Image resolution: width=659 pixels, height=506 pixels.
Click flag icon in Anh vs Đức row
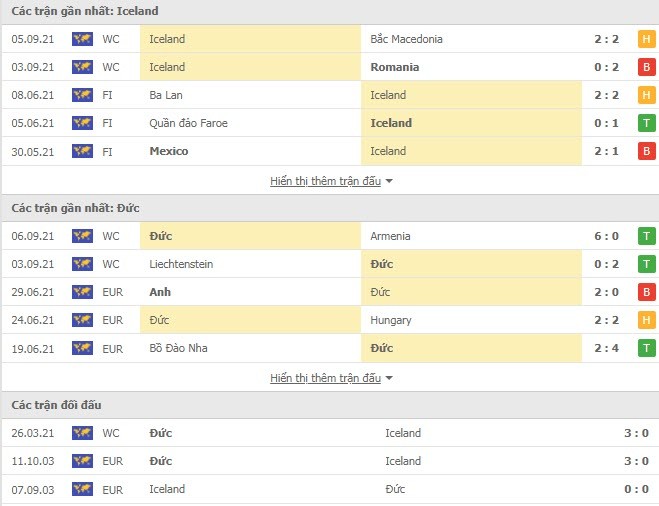(x=82, y=292)
